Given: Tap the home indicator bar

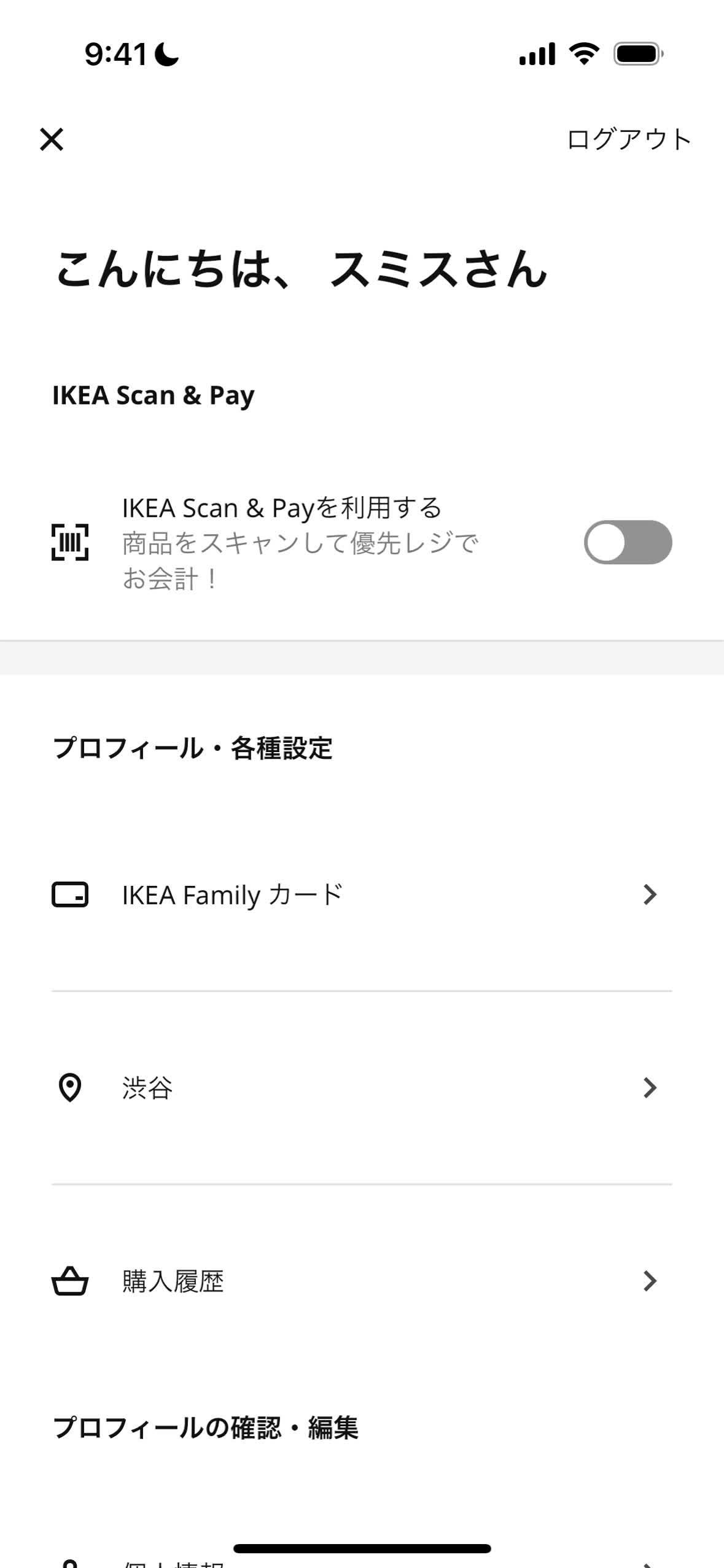Looking at the screenshot, I should [362, 1548].
